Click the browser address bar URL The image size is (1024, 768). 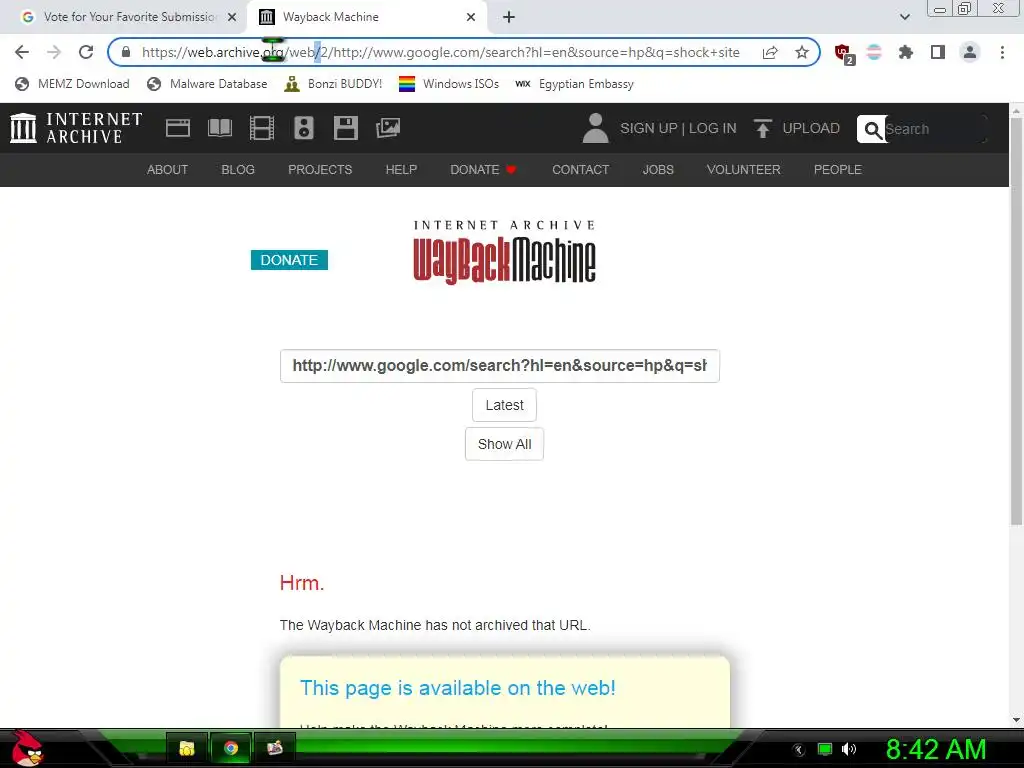[x=441, y=52]
